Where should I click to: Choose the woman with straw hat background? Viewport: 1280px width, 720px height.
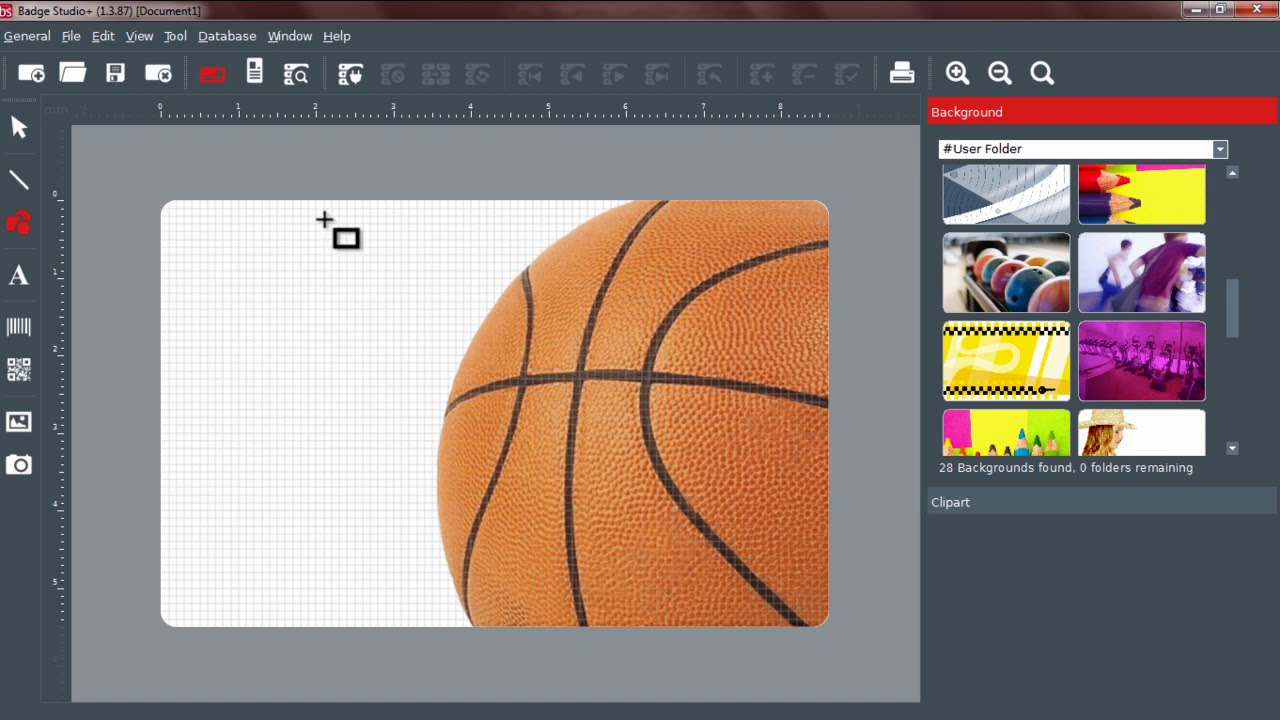tap(1142, 433)
